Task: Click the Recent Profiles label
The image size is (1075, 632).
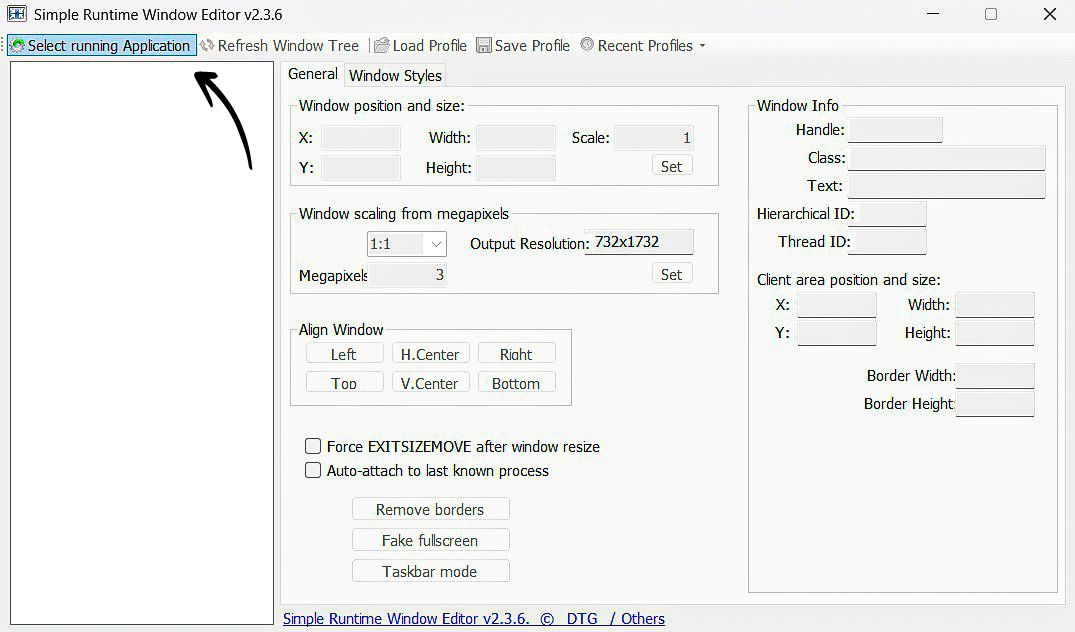Action: pyautogui.click(x=645, y=46)
